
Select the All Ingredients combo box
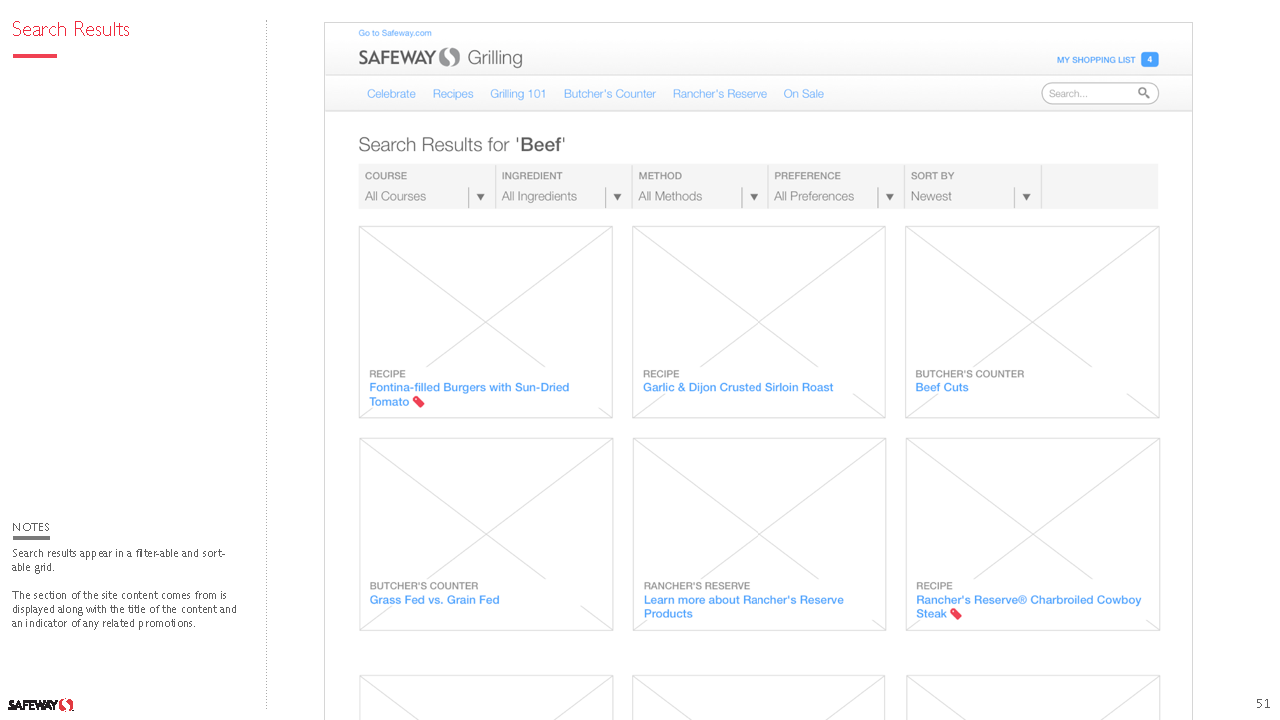pos(564,197)
